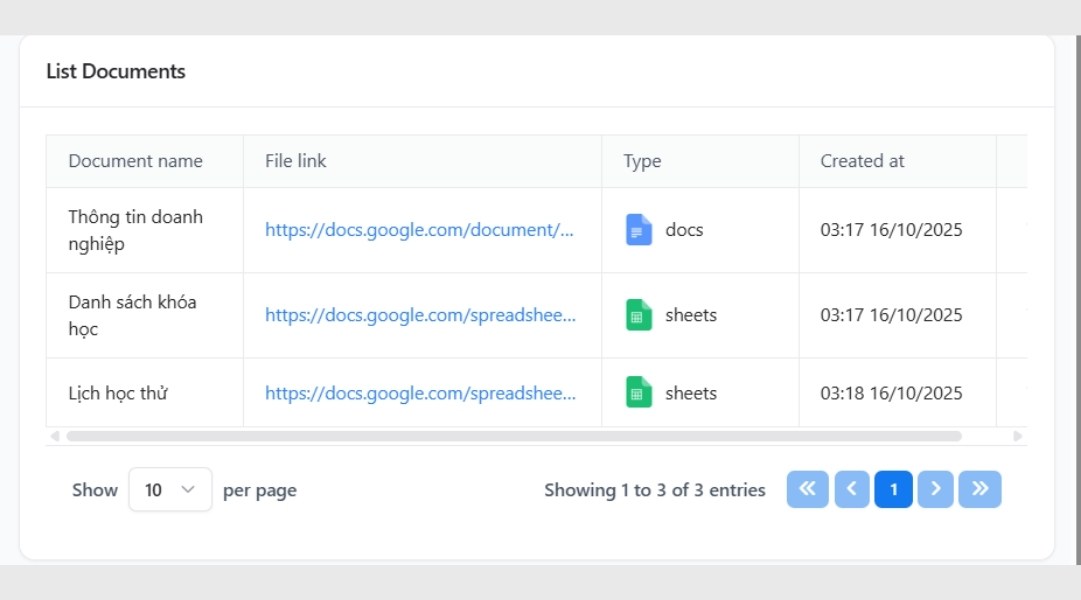Jump to last page using double-right arrows
Image resolution: width=1081 pixels, height=600 pixels.
pos(979,489)
